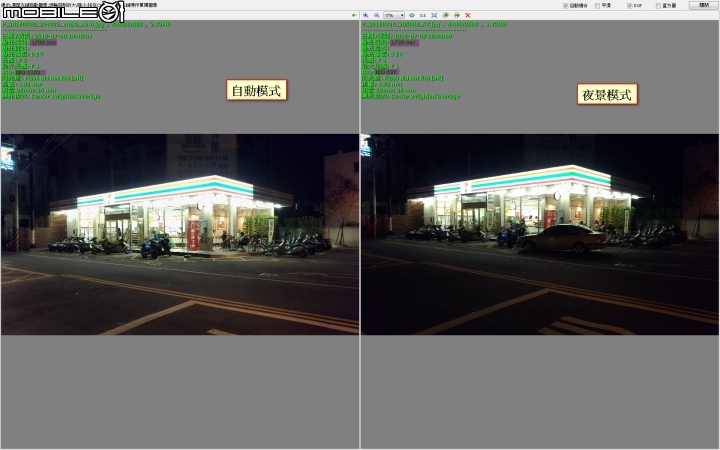
Task: Click the night mode store photo
Action: coord(540,234)
